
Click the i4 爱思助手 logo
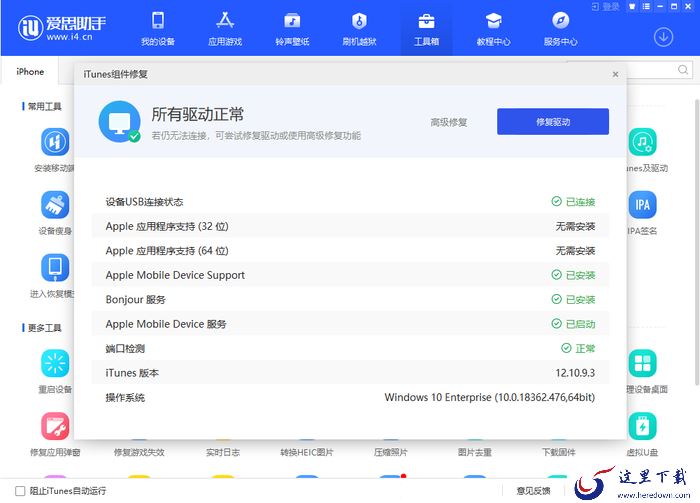[62, 28]
